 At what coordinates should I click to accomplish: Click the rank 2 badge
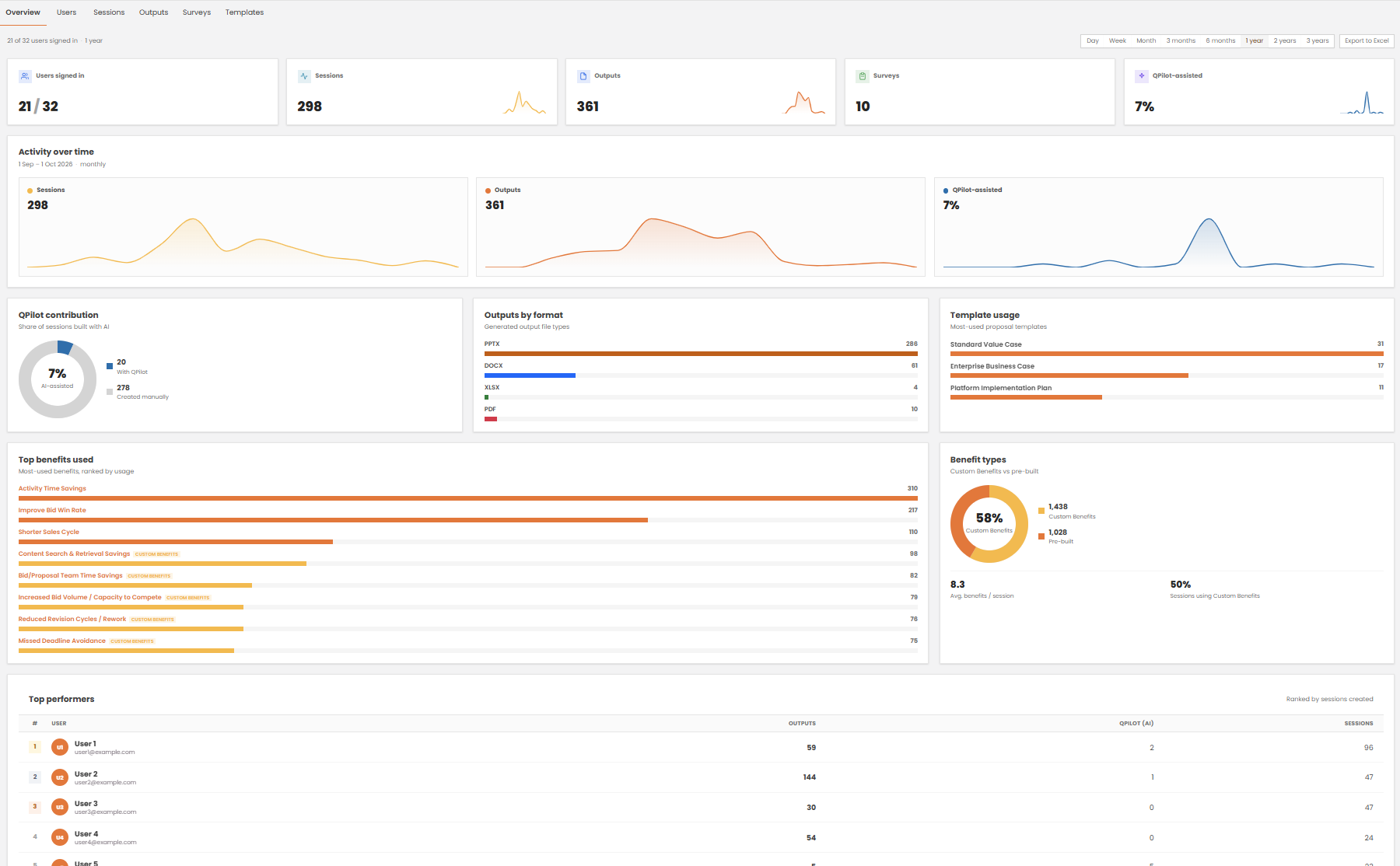pos(35,777)
